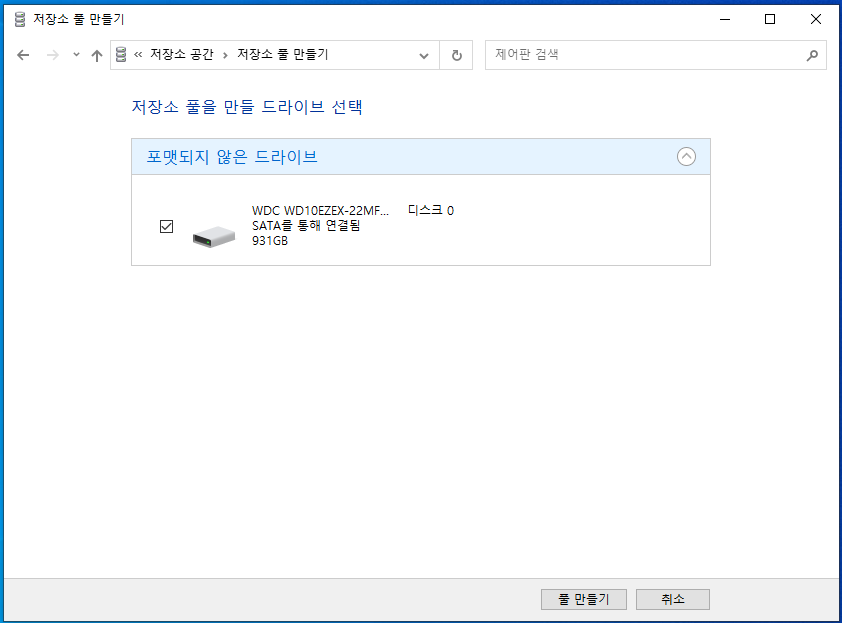Open the recent locations dropdown arrow
This screenshot has width=842, height=623.
coord(76,55)
